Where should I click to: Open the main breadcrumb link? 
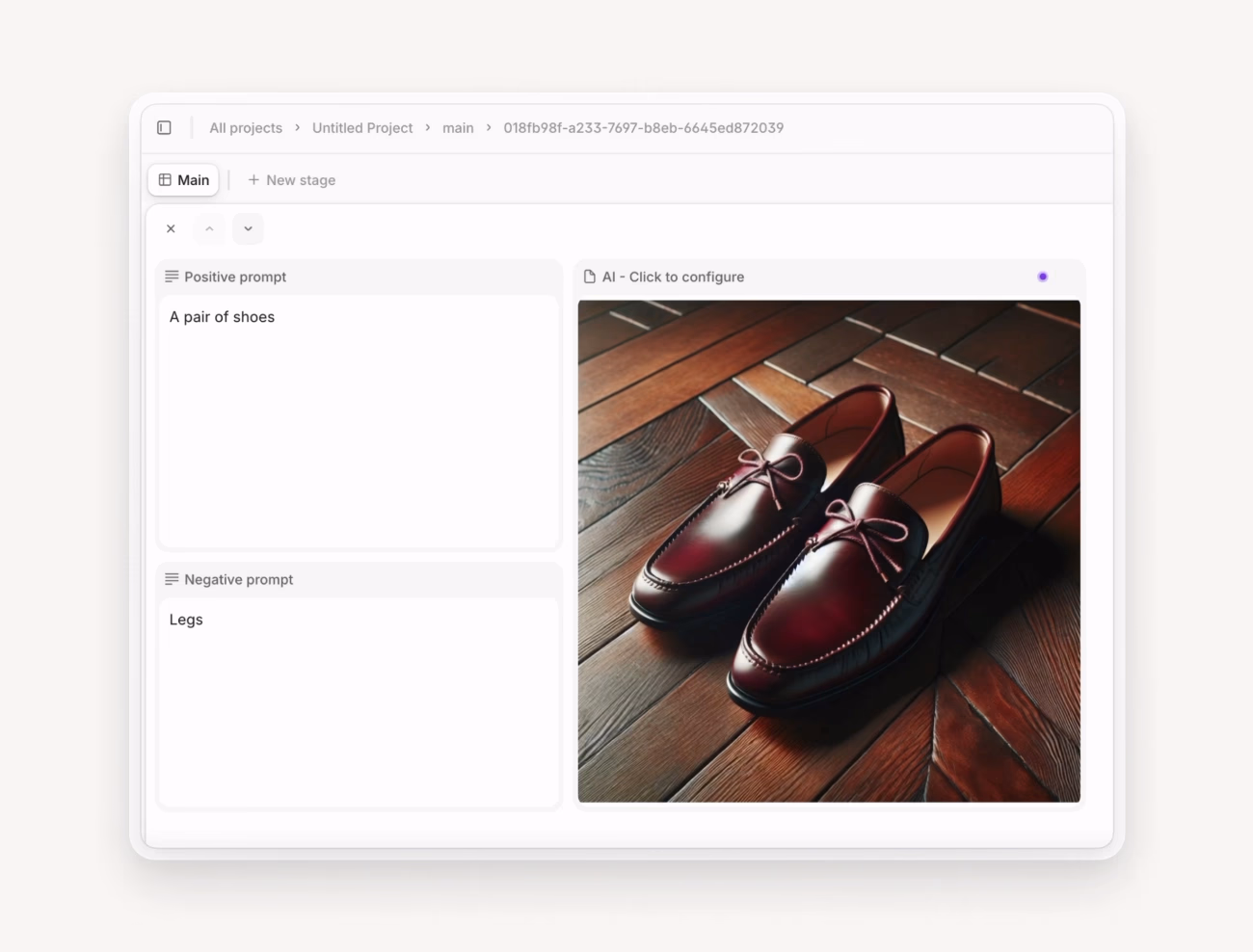pyautogui.click(x=458, y=128)
